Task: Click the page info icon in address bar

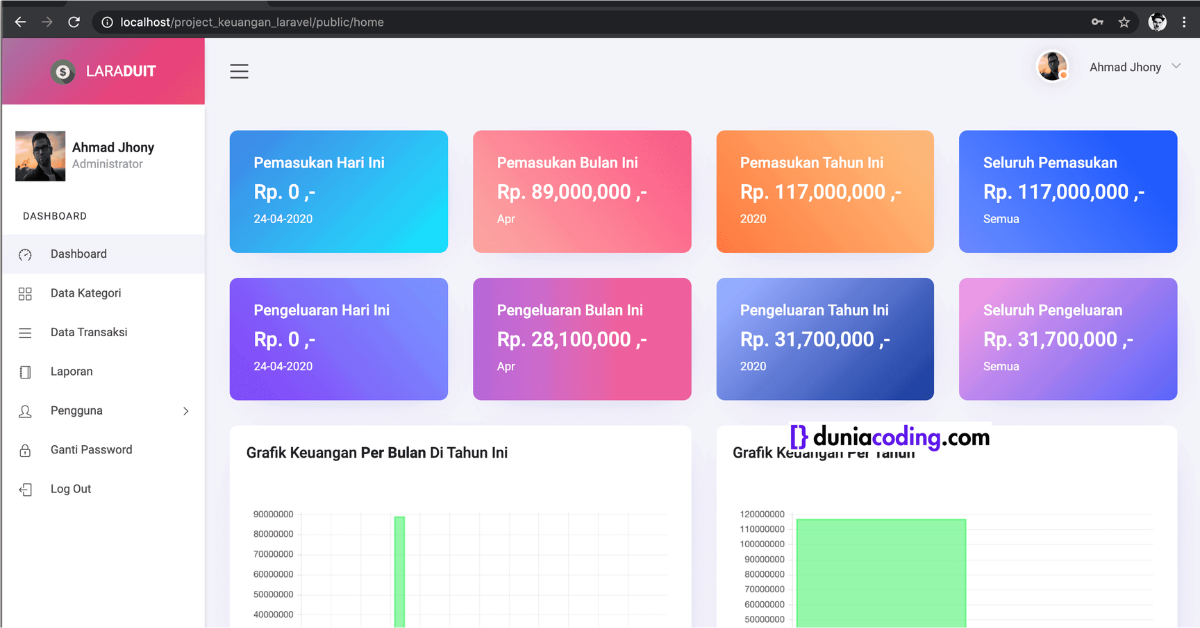Action: click(x=106, y=21)
